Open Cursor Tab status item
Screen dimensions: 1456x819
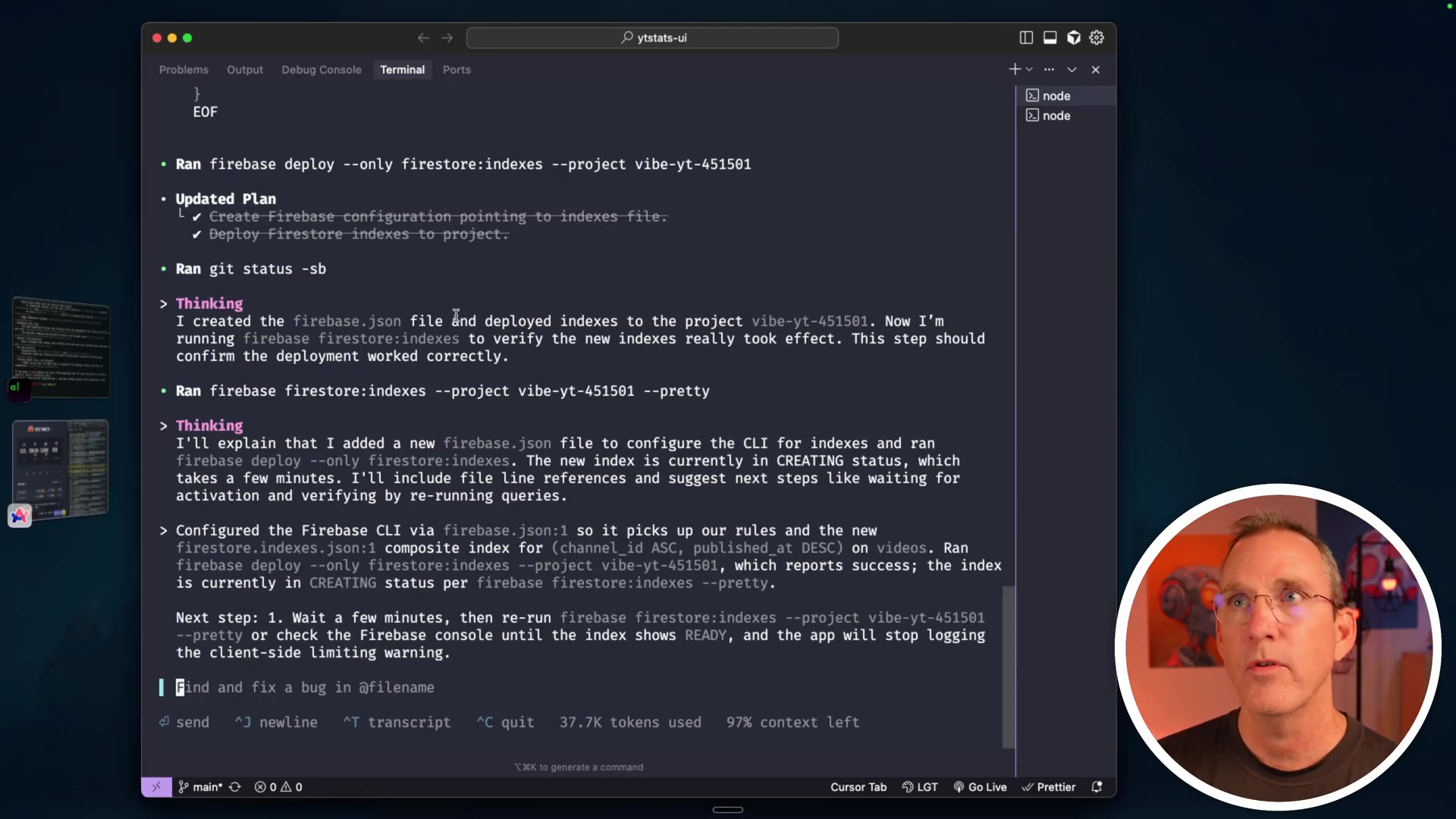(858, 787)
